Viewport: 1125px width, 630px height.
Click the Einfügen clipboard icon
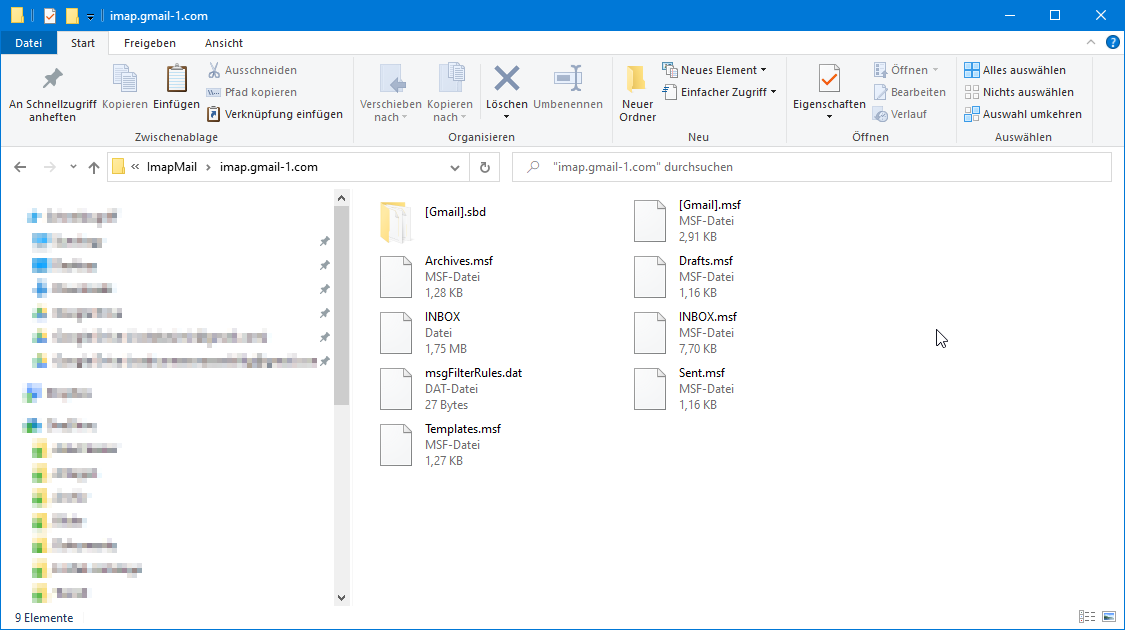pos(176,88)
